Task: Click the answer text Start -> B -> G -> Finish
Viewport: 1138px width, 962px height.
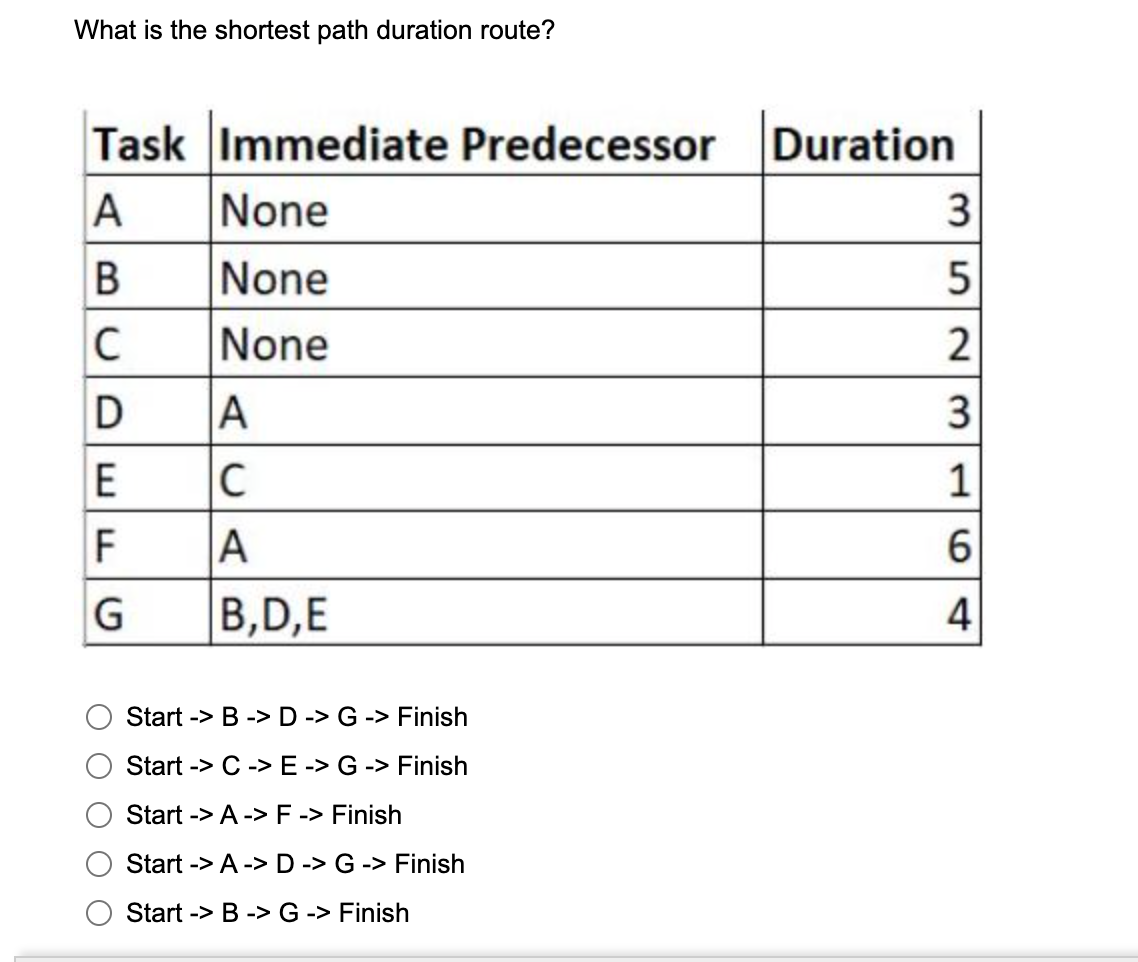Action: pos(267,913)
